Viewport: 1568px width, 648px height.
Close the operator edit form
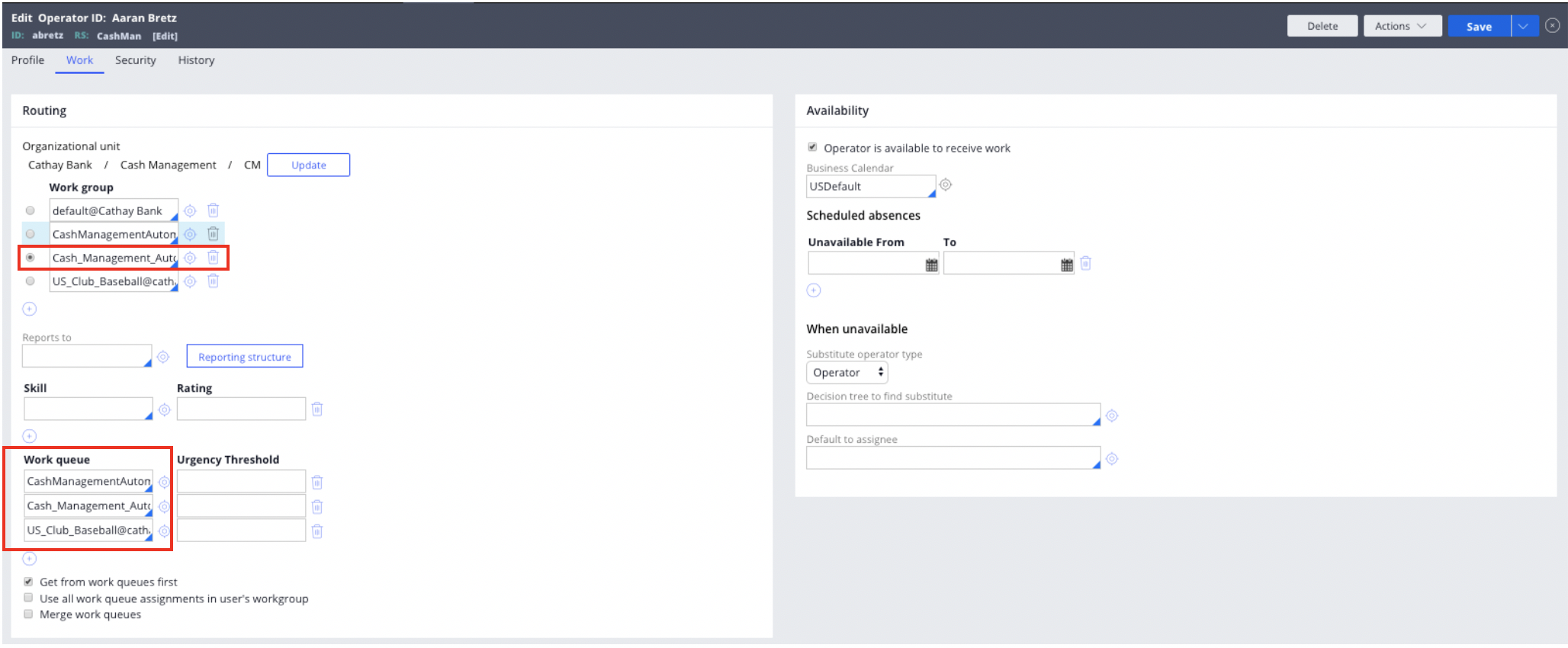(1552, 25)
